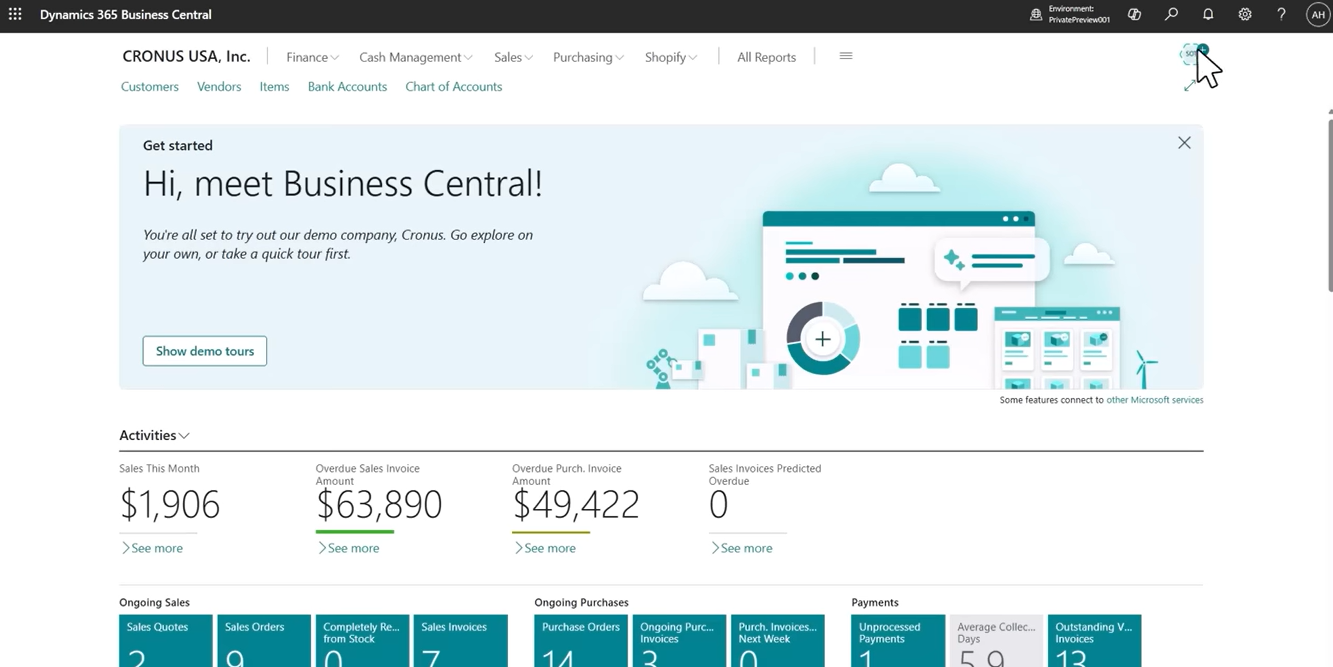
Task: Open the Help question mark
Action: coord(1281,14)
